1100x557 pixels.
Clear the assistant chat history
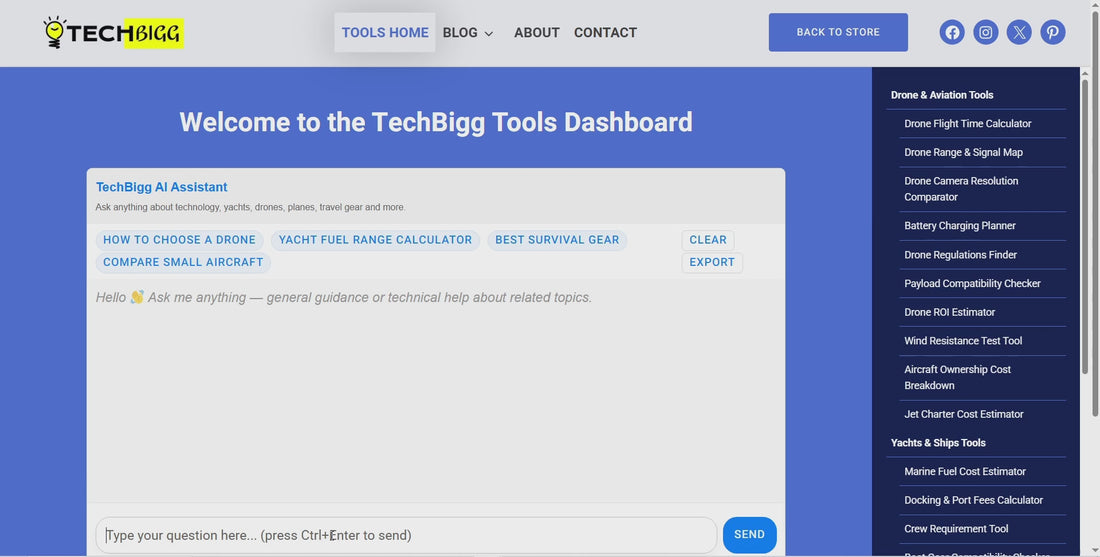point(708,240)
